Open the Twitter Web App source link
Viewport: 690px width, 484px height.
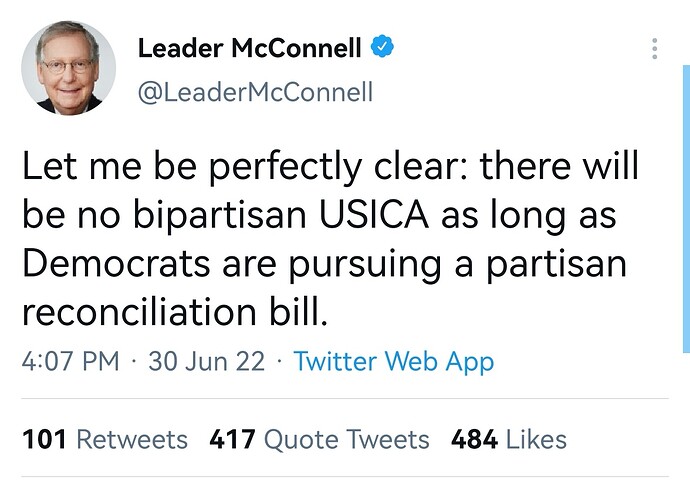[394, 362]
